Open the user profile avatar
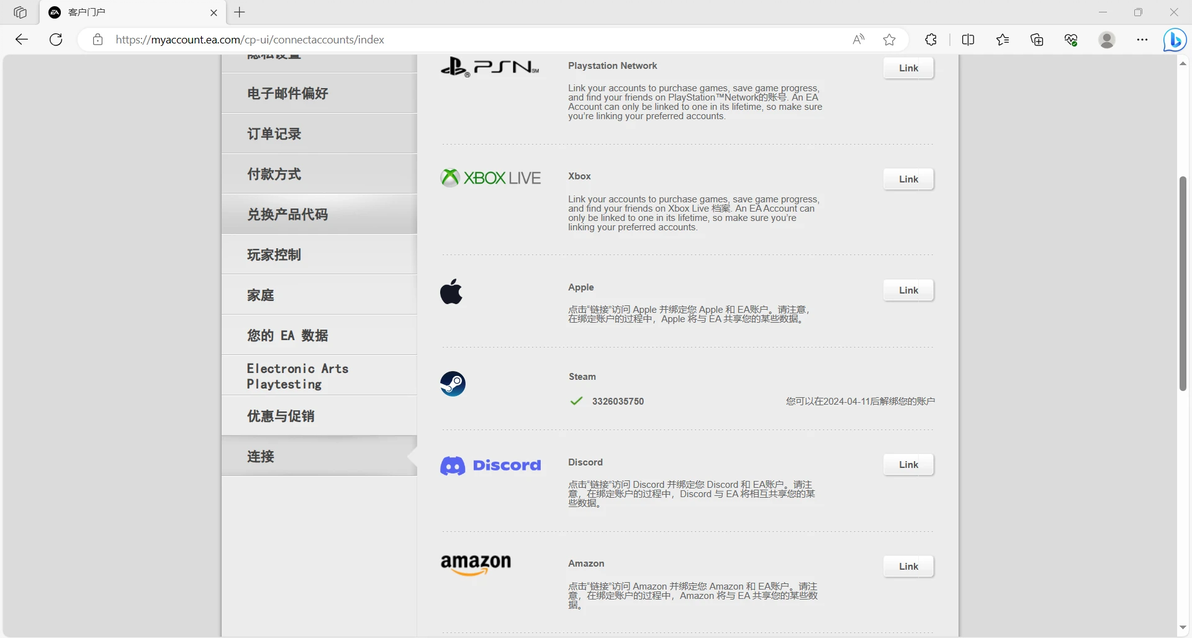 pyautogui.click(x=1107, y=40)
